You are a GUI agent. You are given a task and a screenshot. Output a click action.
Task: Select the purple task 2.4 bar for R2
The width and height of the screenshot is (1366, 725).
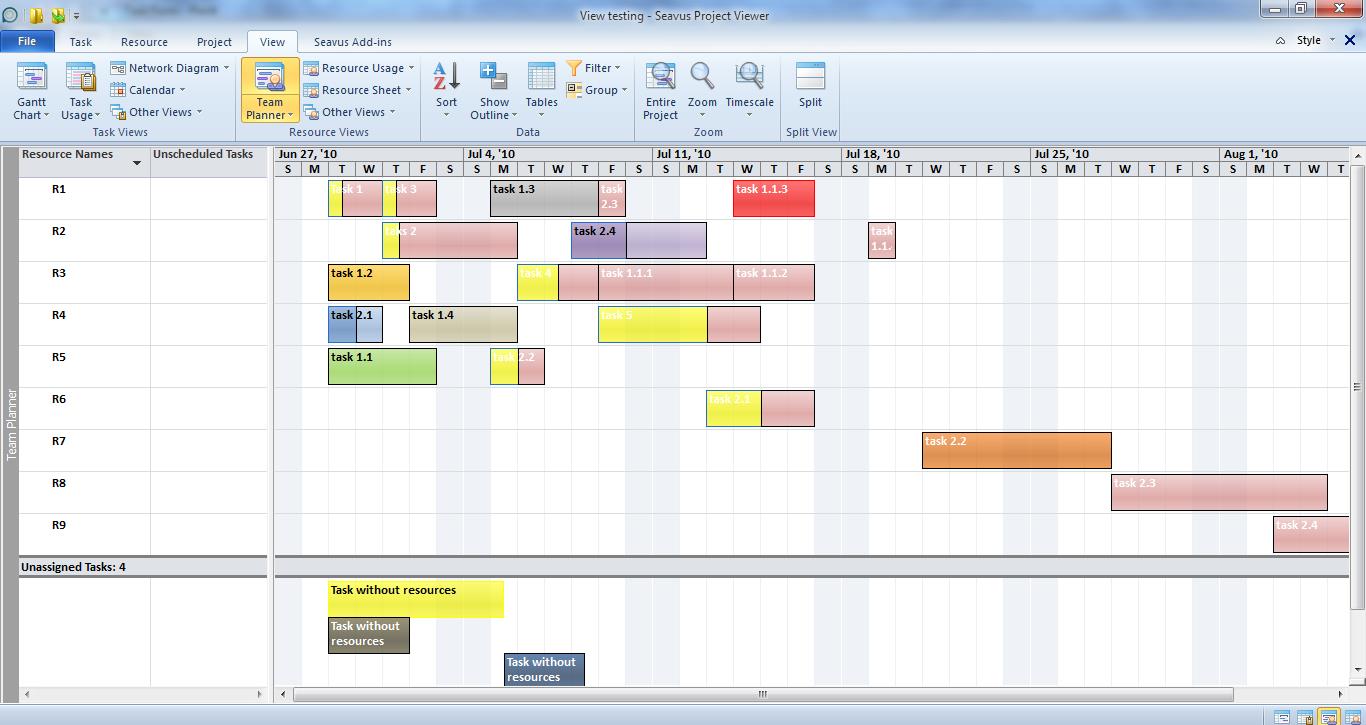click(x=639, y=240)
